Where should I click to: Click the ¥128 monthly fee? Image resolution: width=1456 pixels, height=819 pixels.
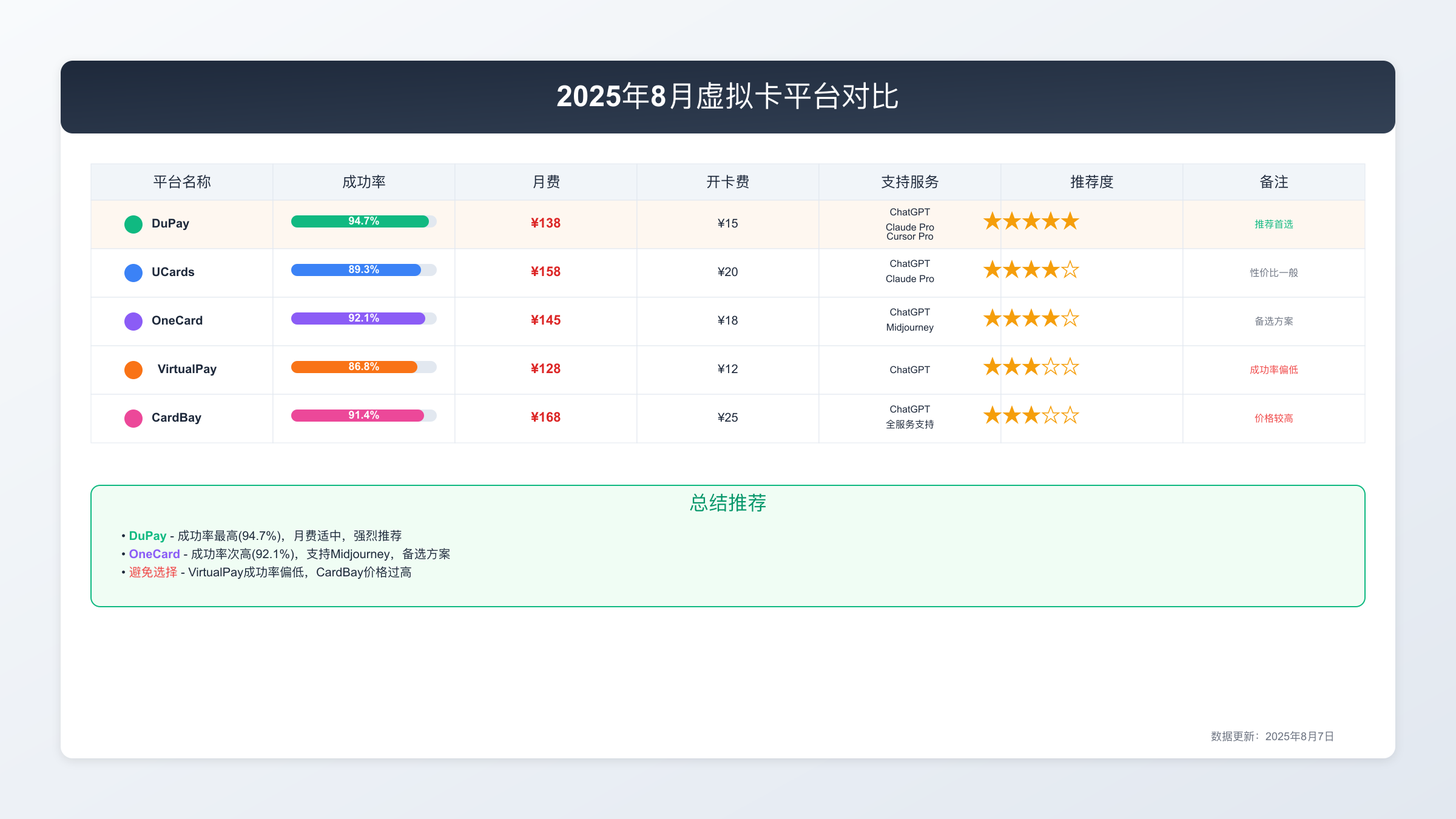[545, 369]
